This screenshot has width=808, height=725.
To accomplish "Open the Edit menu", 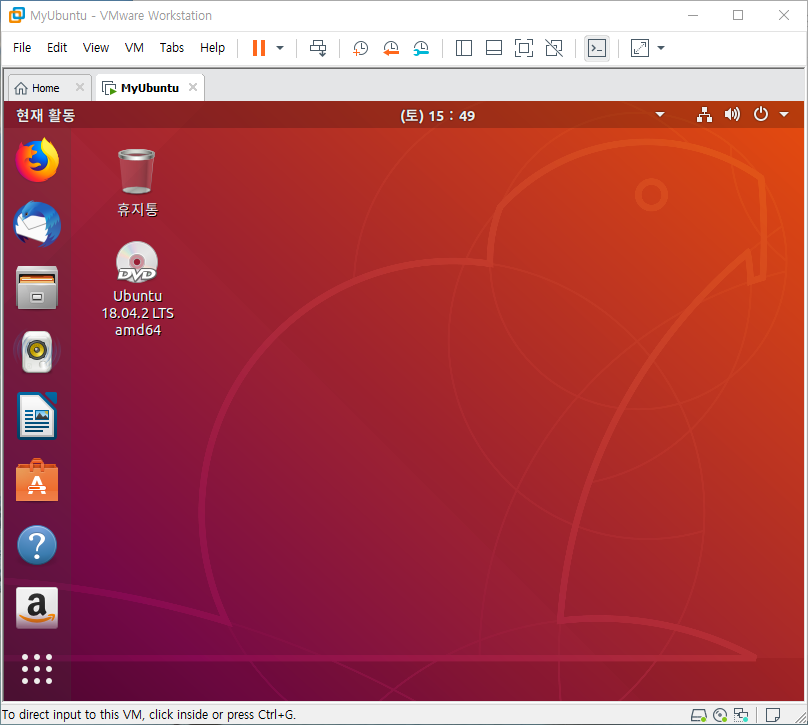I will coord(57,47).
